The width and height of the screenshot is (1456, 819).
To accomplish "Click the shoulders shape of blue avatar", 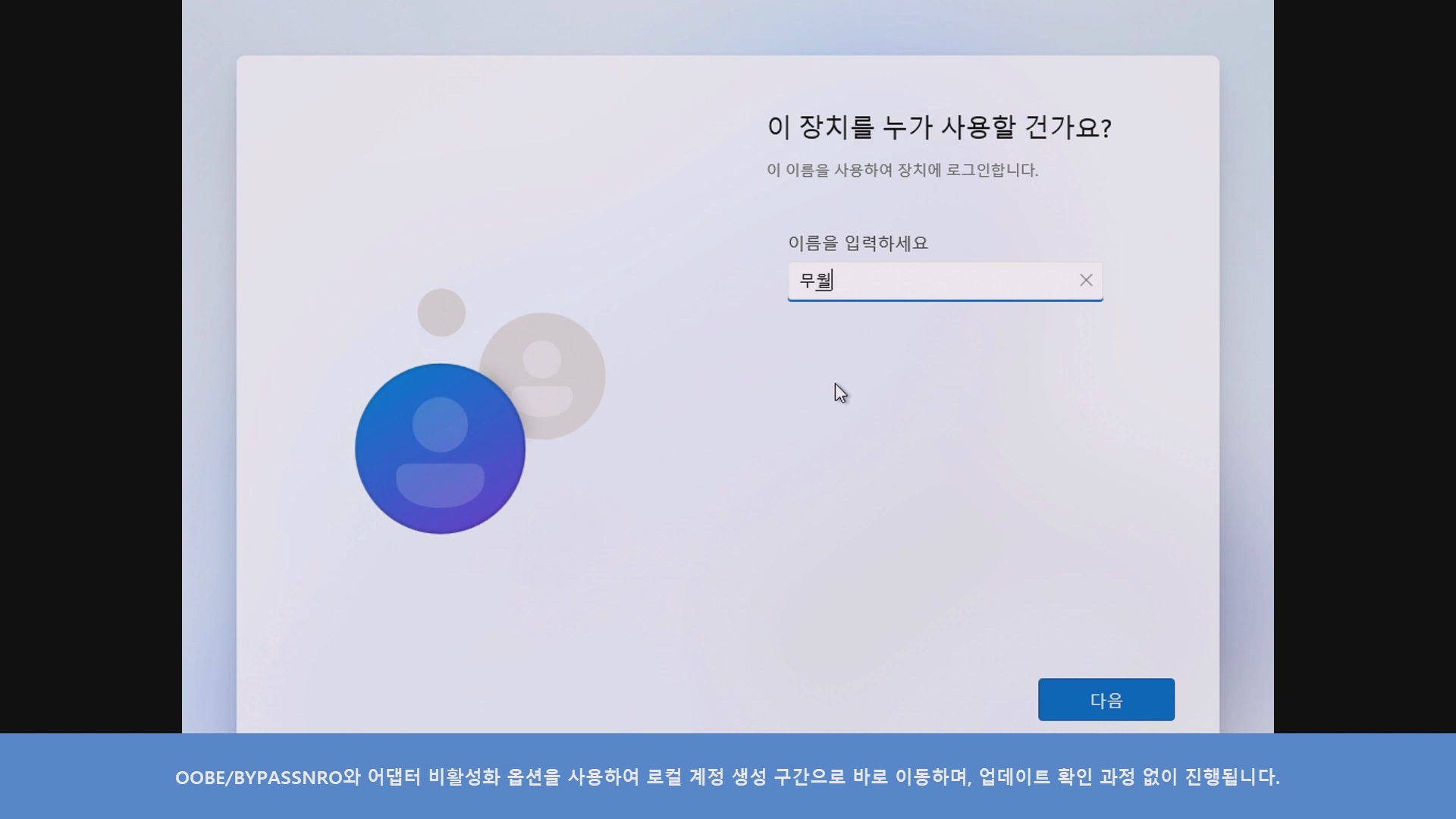I will pos(440,484).
